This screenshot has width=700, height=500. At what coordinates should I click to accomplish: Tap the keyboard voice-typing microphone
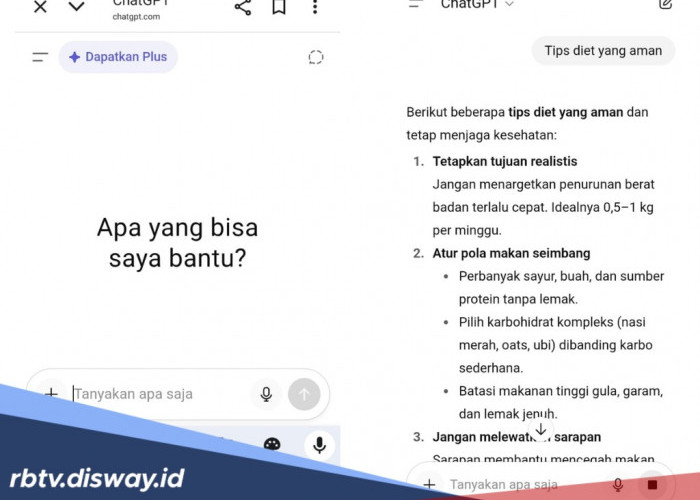(x=319, y=444)
